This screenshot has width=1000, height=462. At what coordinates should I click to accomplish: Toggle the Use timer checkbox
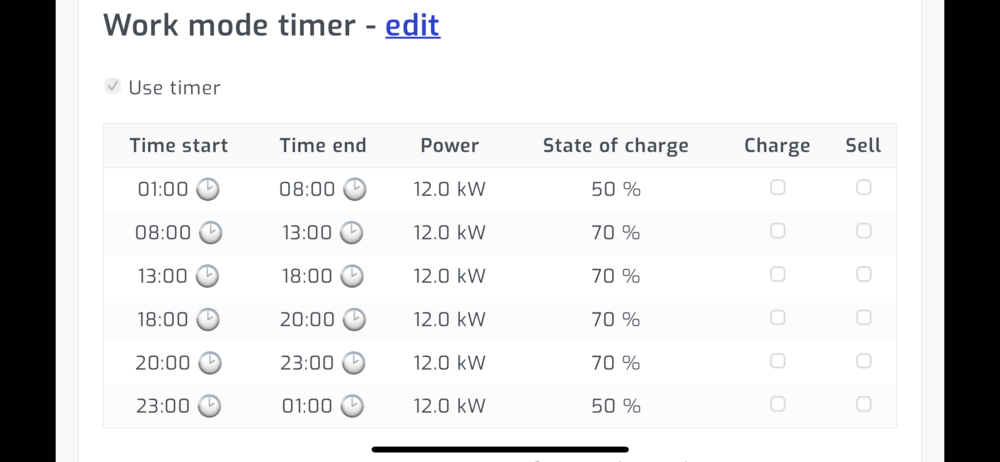point(113,87)
